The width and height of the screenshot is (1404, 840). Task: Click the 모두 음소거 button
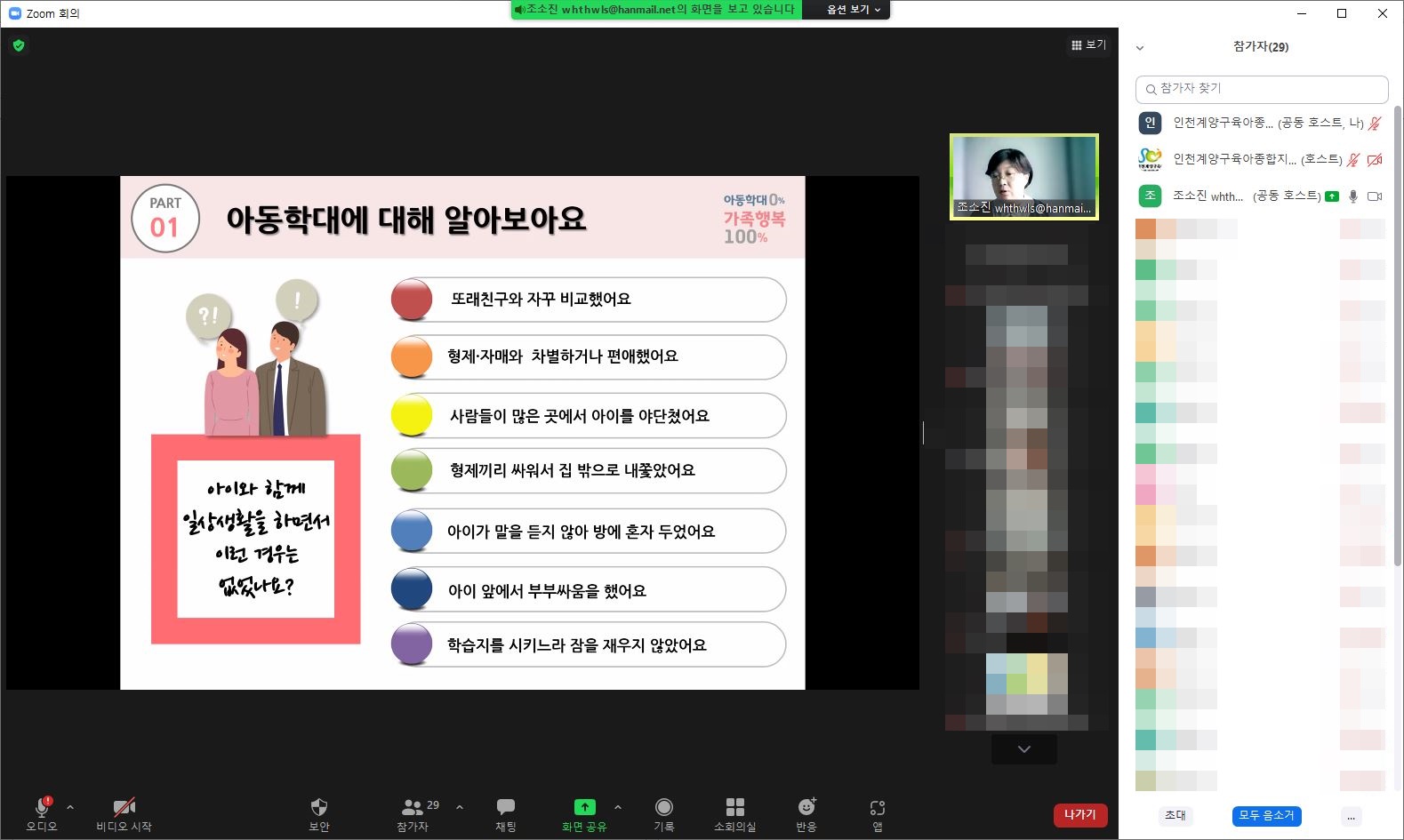1266,815
